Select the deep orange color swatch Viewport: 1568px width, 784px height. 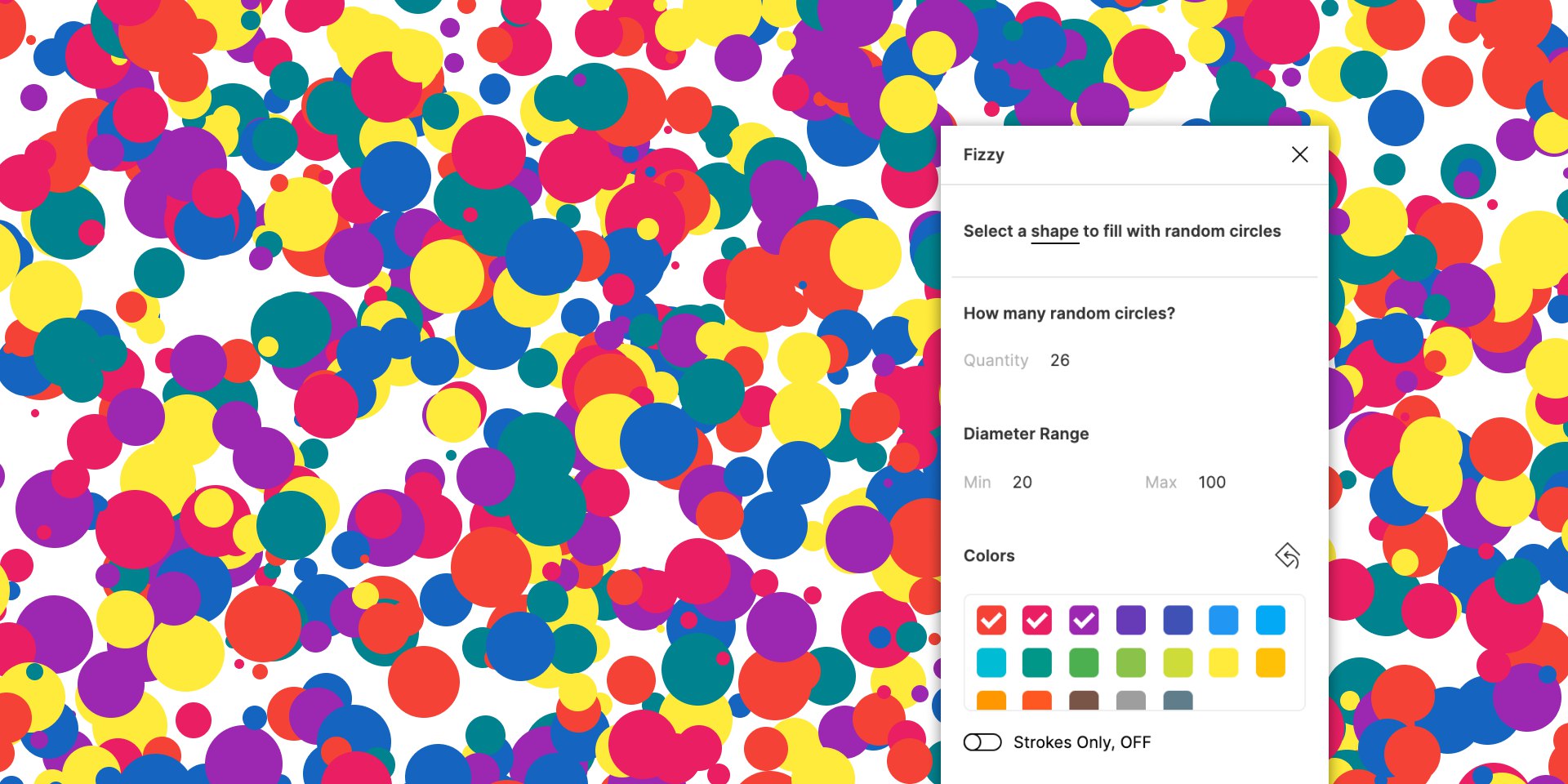click(x=1037, y=700)
